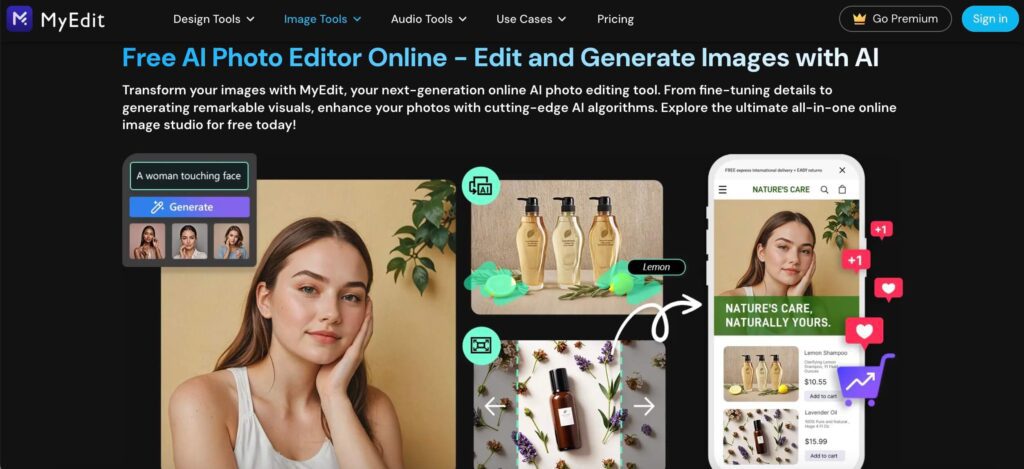Click the search icon in phone mockup

(x=824, y=189)
